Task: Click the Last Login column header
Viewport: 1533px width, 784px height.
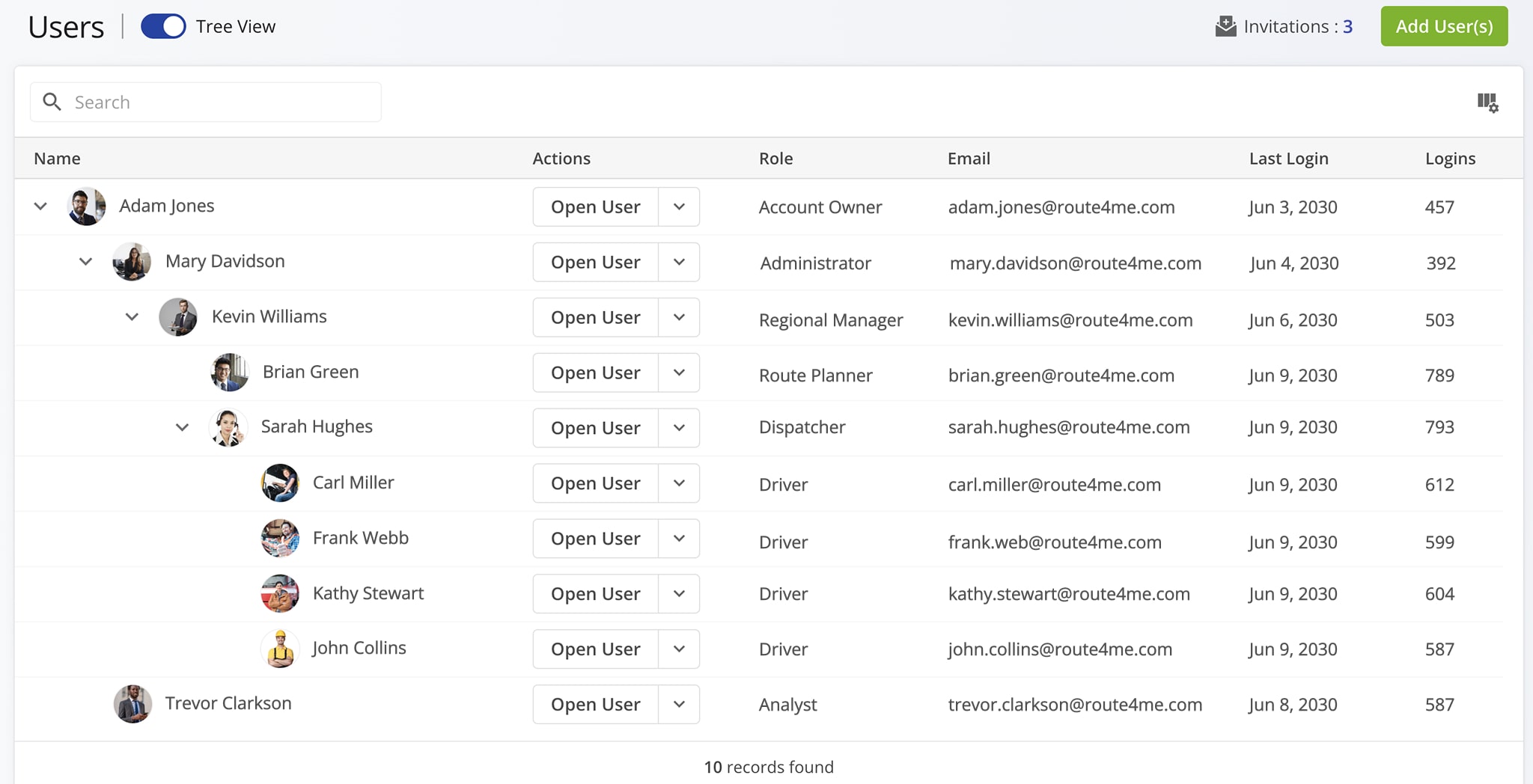Action: pos(1289,159)
